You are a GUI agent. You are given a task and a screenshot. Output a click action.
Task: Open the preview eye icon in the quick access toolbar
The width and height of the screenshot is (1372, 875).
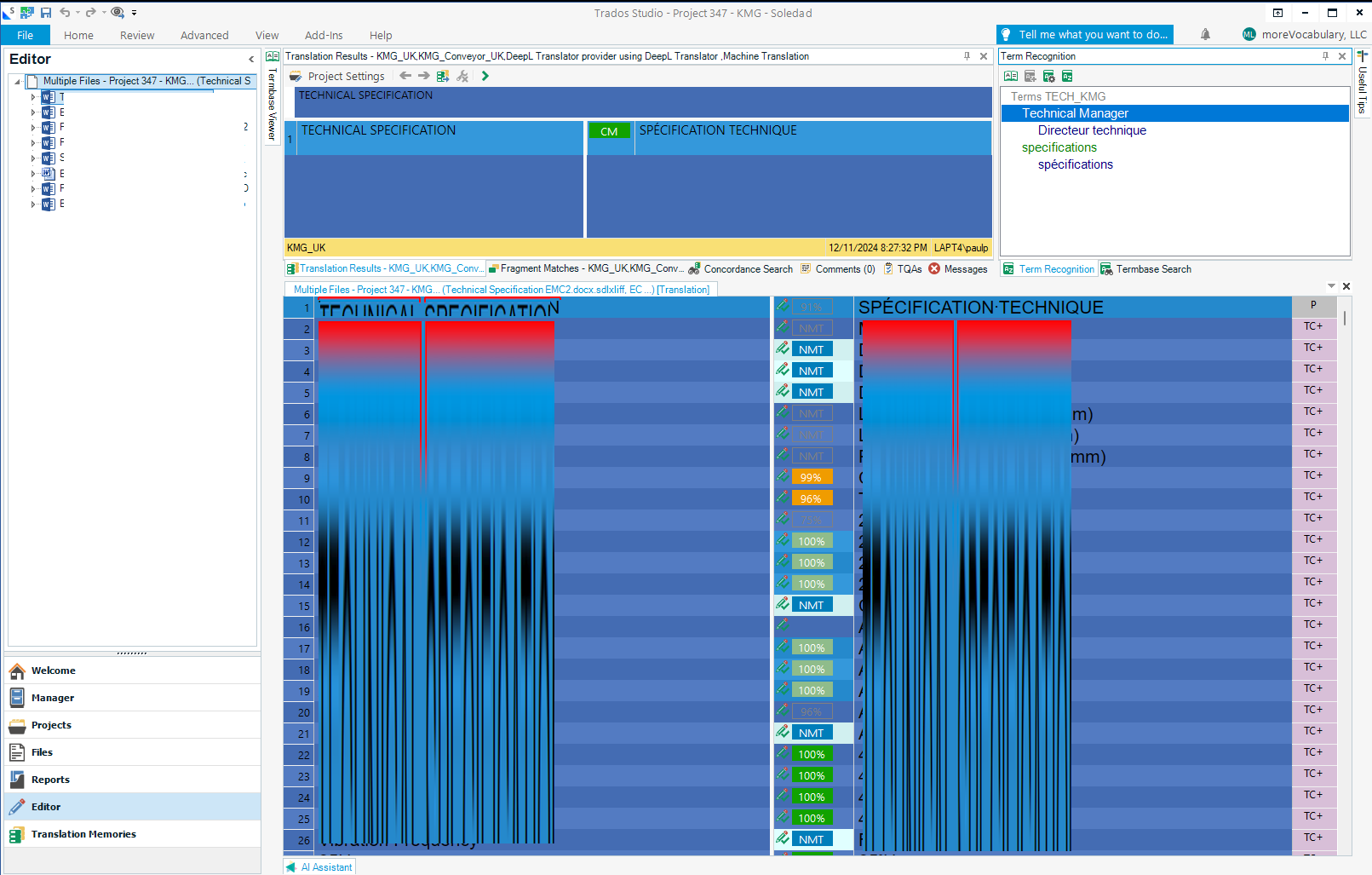coord(118,13)
